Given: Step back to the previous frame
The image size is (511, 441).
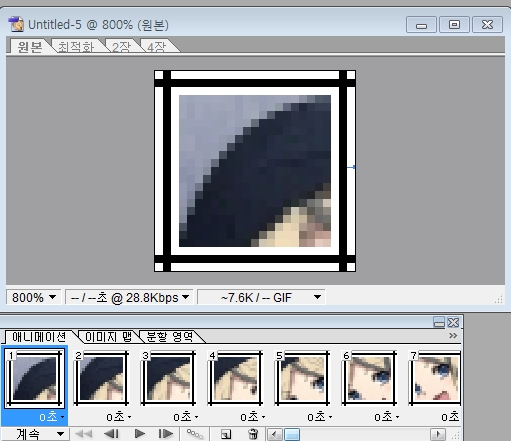Looking at the screenshot, I should (x=112, y=434).
